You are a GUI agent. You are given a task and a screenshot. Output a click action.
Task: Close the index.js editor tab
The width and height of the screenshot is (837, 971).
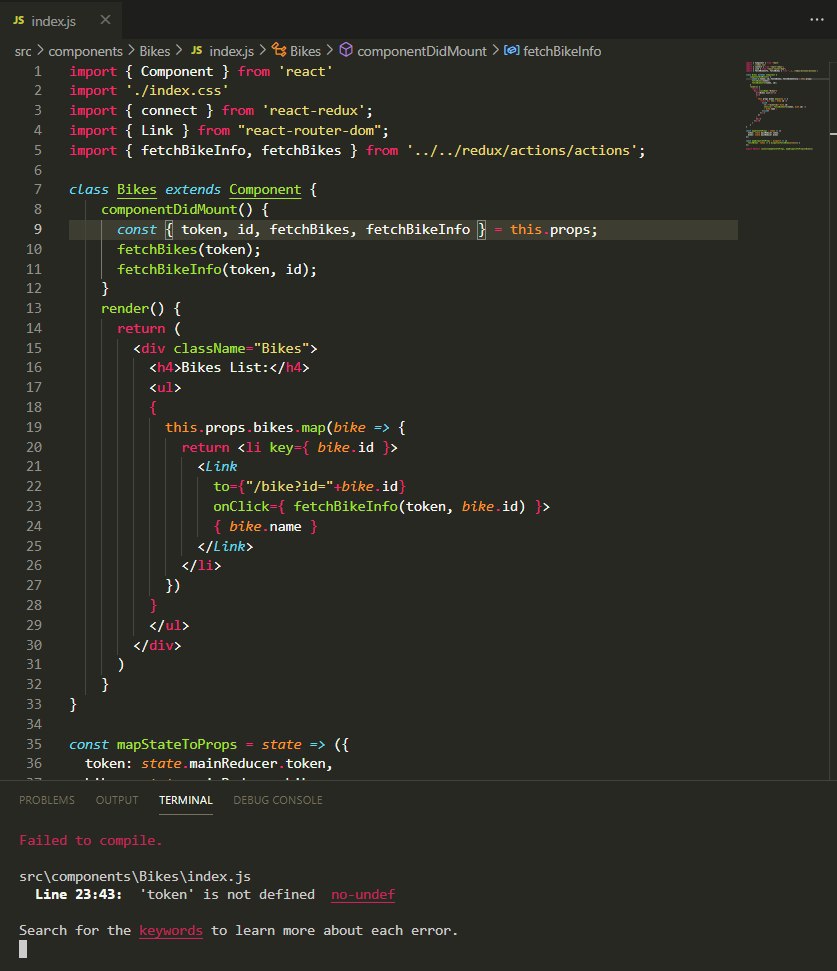click(x=105, y=20)
